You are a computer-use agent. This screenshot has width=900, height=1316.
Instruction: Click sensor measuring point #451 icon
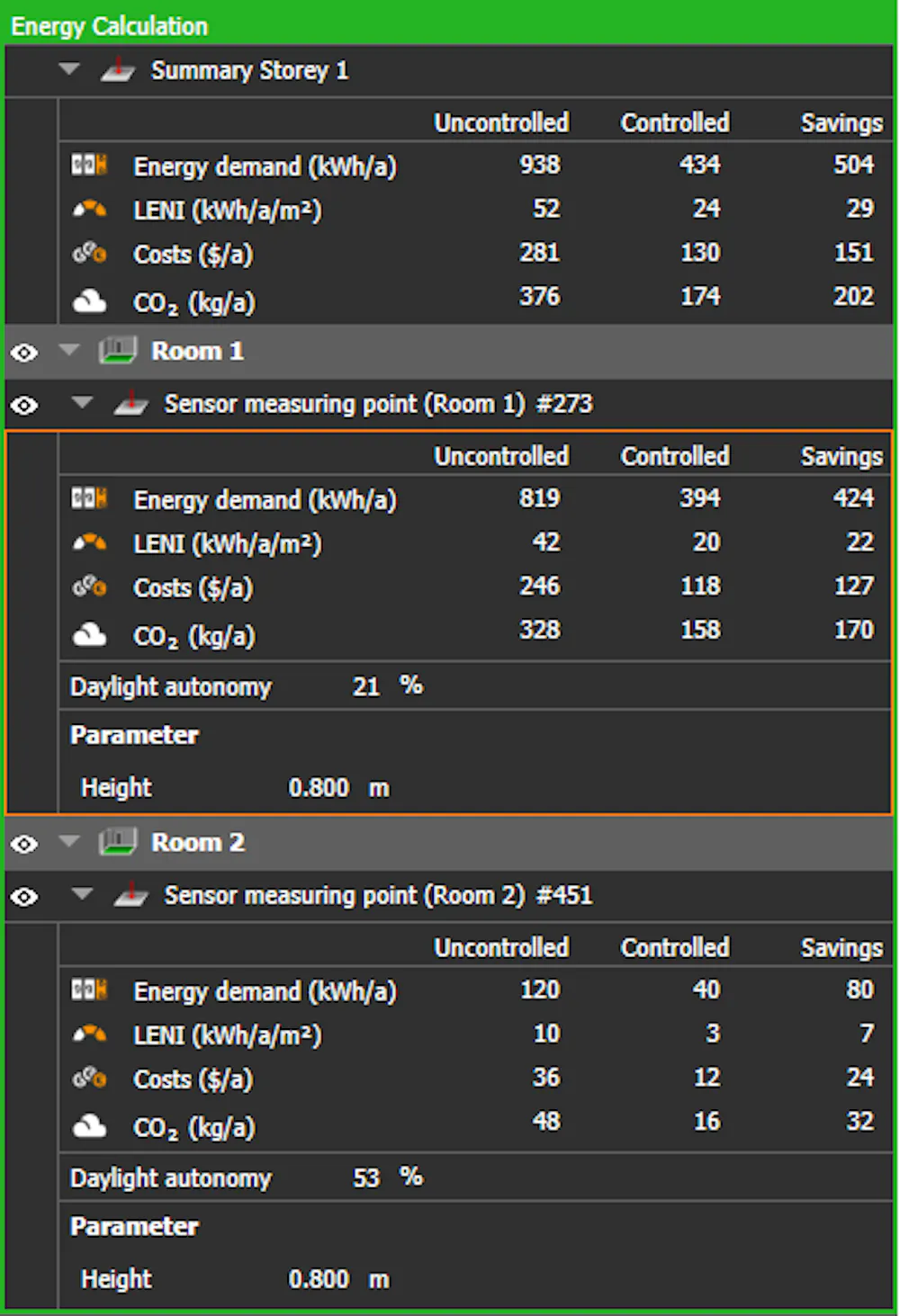(131, 895)
